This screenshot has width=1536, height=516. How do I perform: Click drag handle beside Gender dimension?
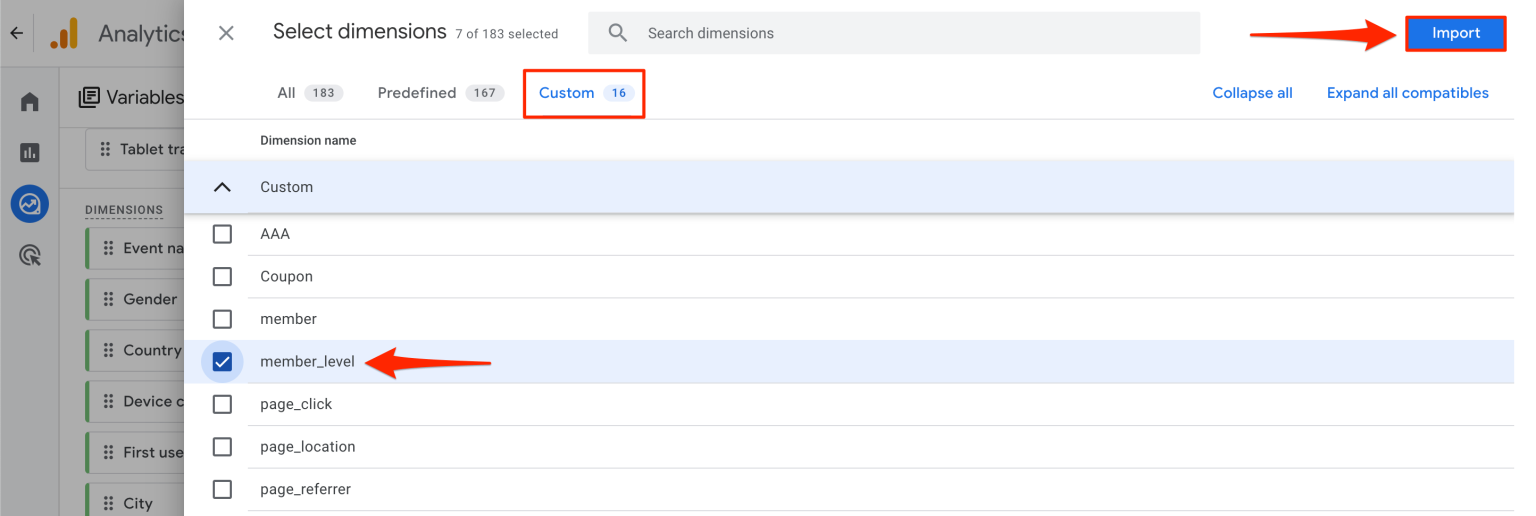(108, 299)
